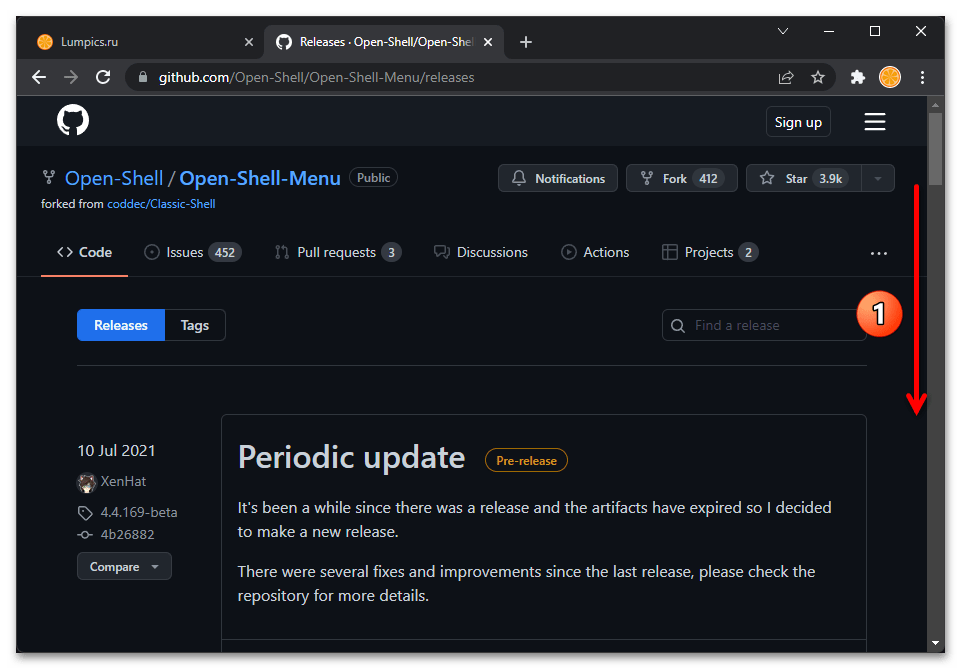Click the Find a release search field
The height and width of the screenshot is (669, 961).
[x=764, y=325]
